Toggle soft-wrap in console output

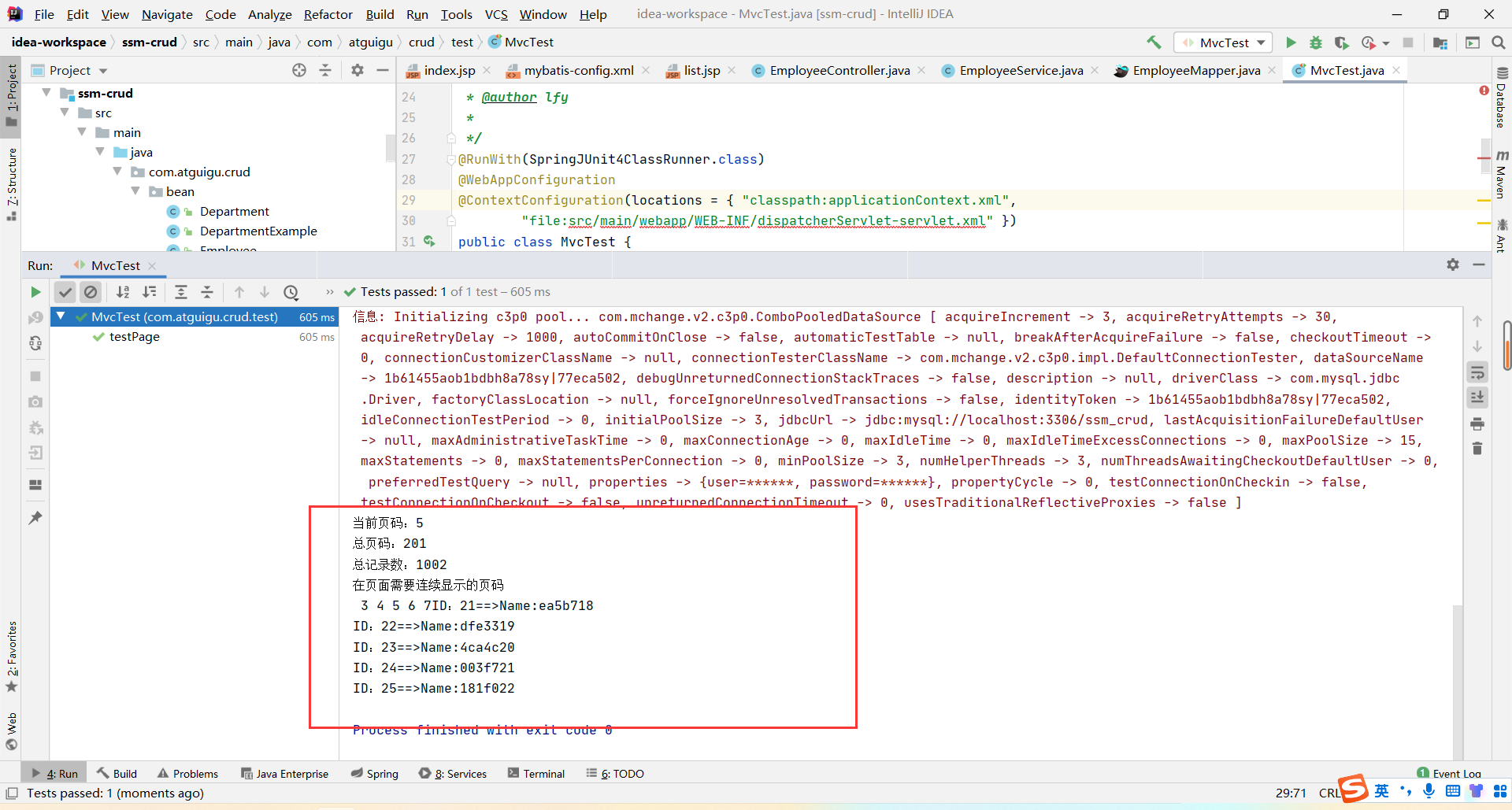click(x=1477, y=372)
